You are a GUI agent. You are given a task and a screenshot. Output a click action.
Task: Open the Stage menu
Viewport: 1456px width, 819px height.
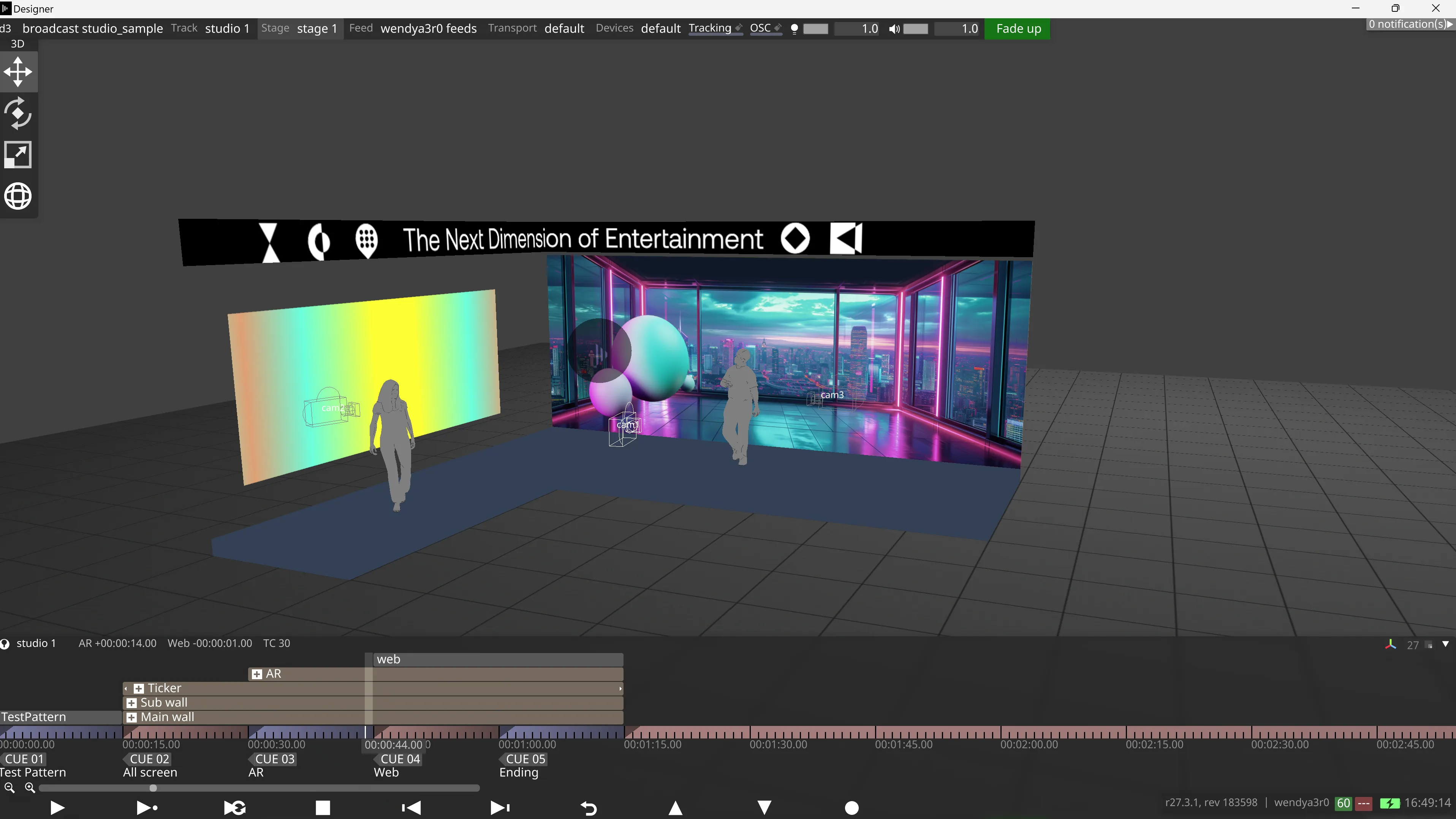point(275,28)
